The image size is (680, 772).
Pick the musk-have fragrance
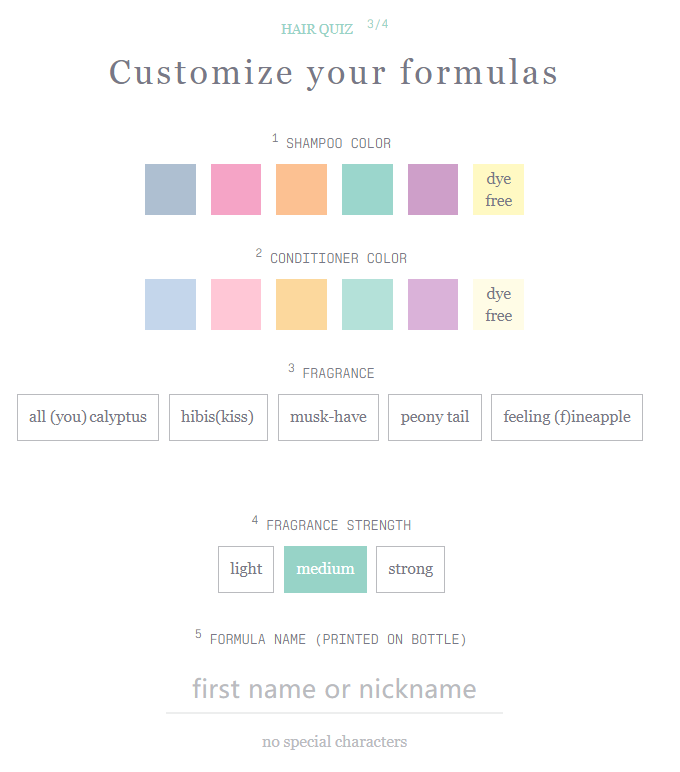pyautogui.click(x=328, y=417)
